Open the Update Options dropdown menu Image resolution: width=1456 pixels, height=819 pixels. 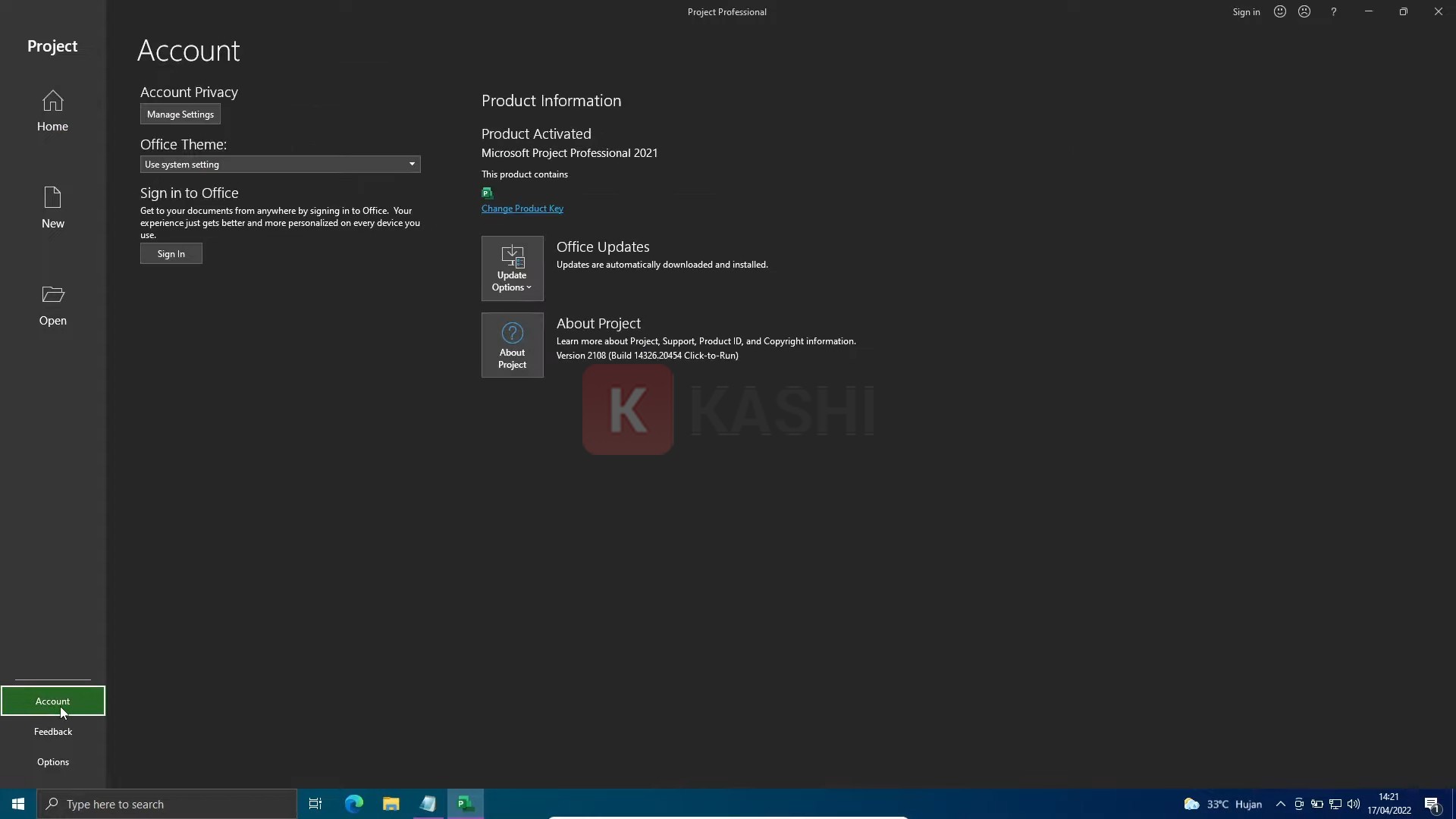coord(512,268)
